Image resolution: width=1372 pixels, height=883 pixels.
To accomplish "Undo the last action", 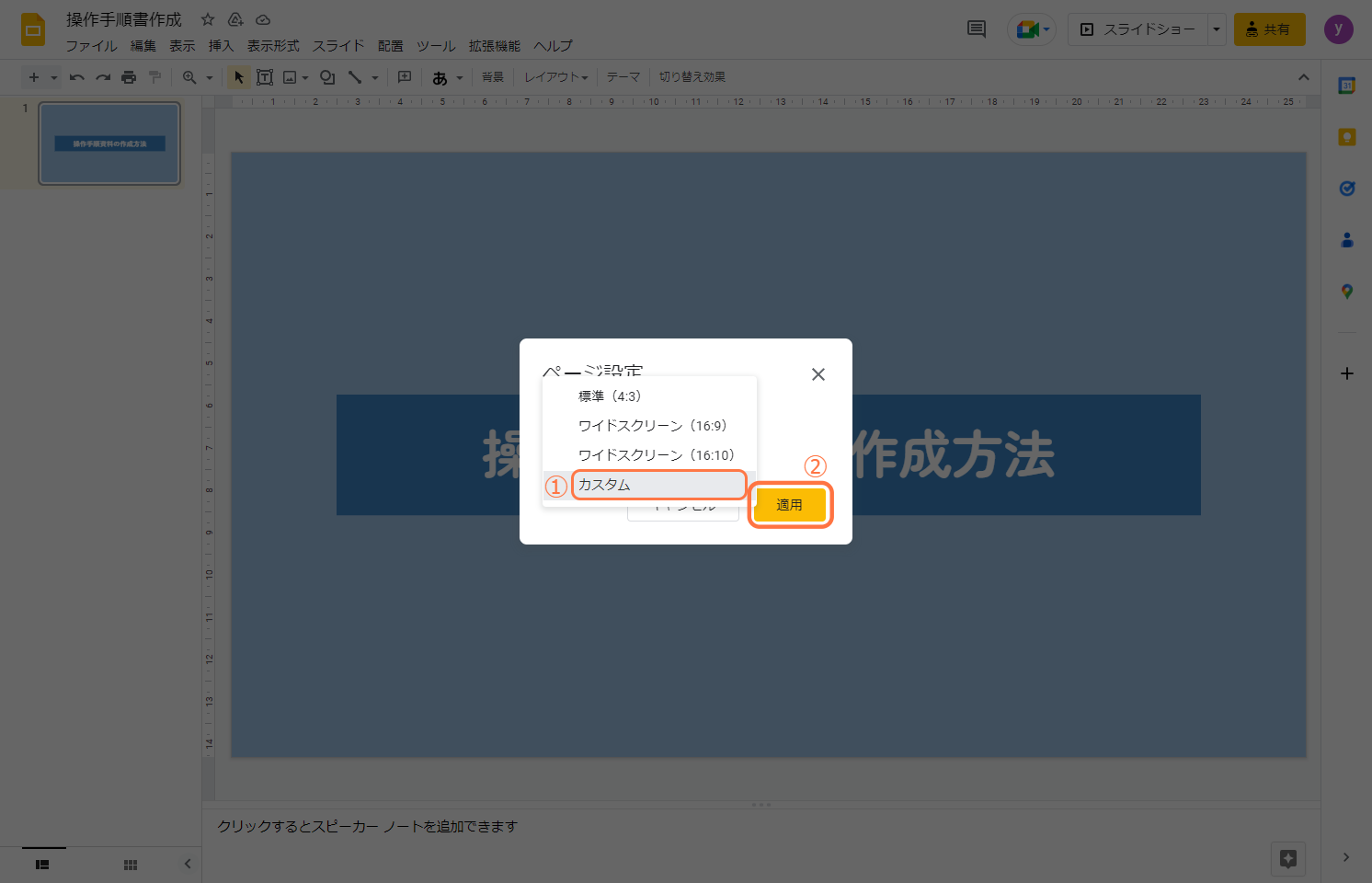I will point(77,77).
